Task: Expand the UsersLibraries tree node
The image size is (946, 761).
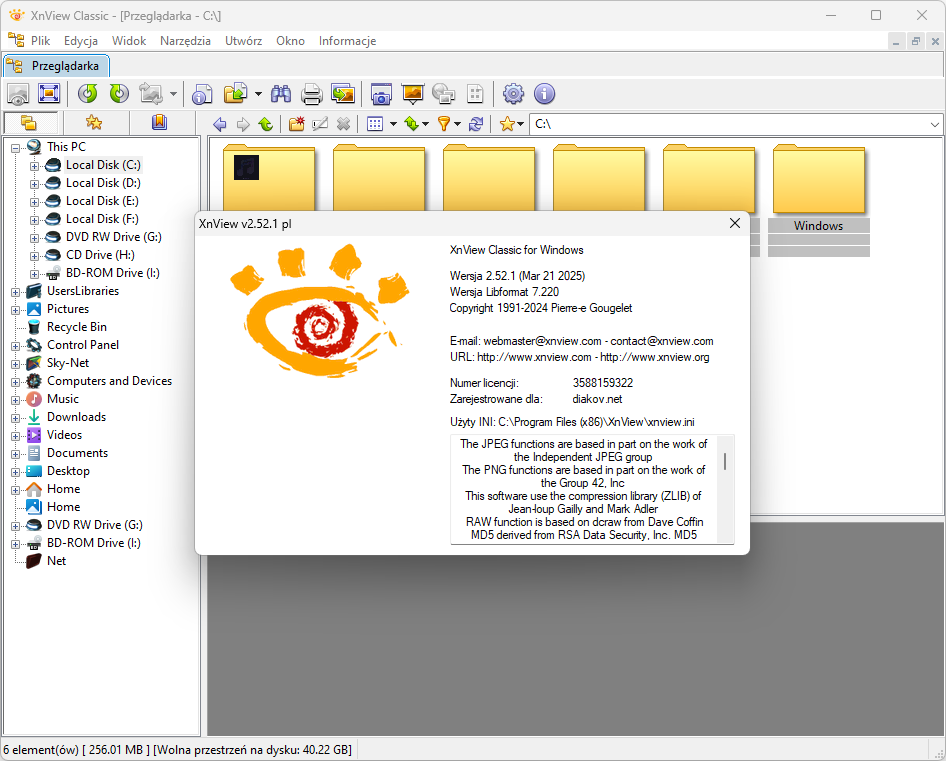Action: pos(16,292)
